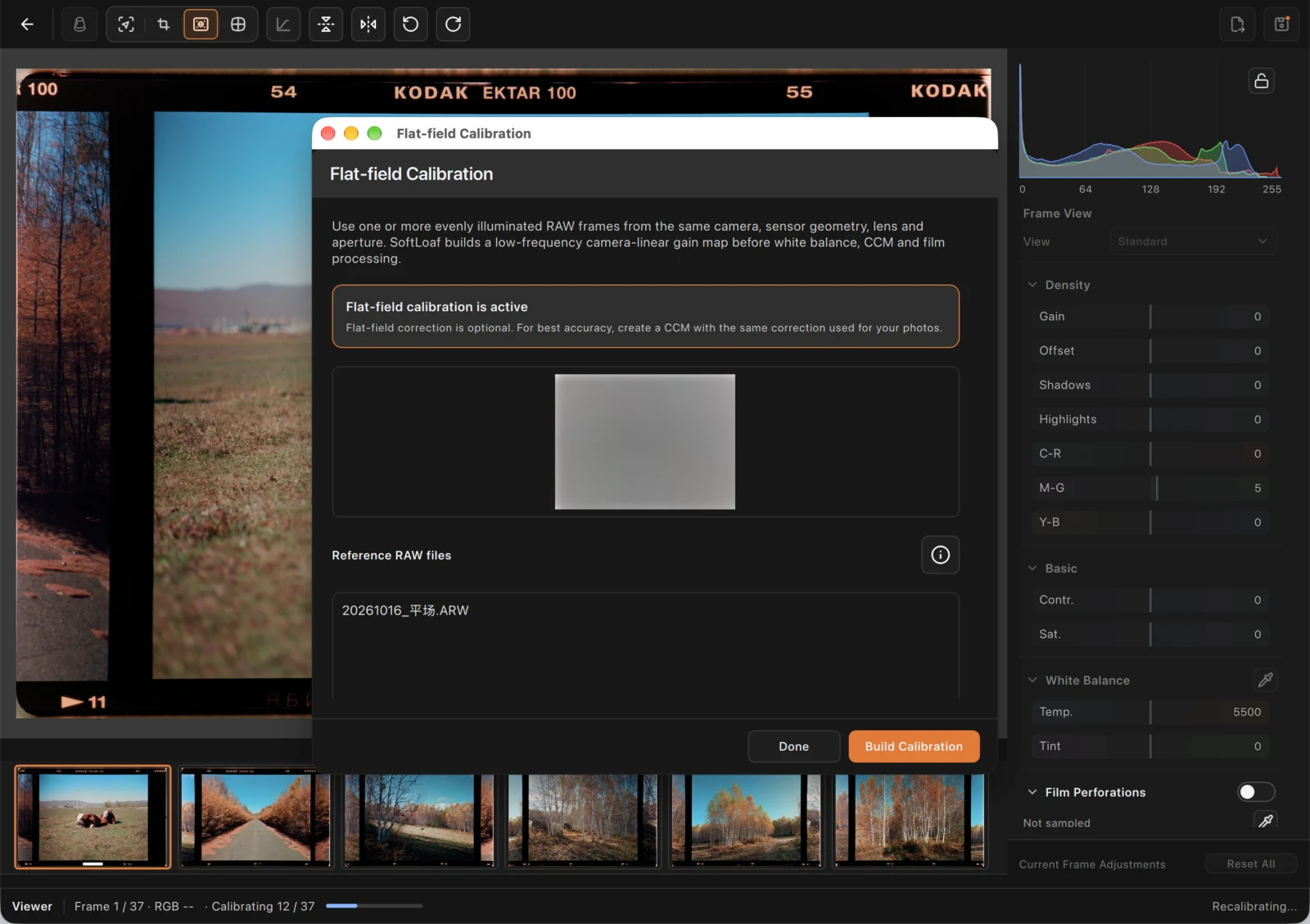Collapse the White Balance section

point(1032,680)
